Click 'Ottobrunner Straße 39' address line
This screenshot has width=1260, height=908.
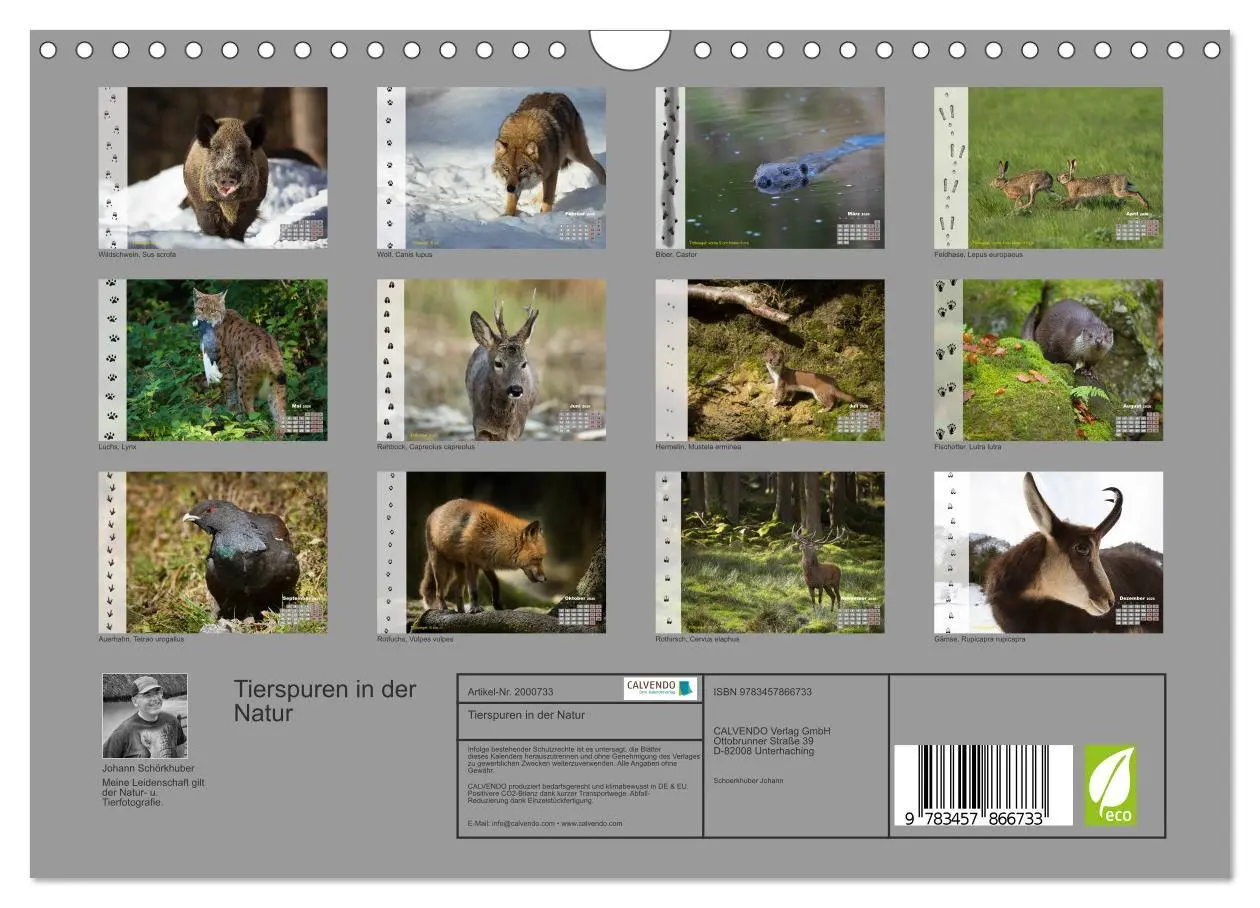[764, 741]
